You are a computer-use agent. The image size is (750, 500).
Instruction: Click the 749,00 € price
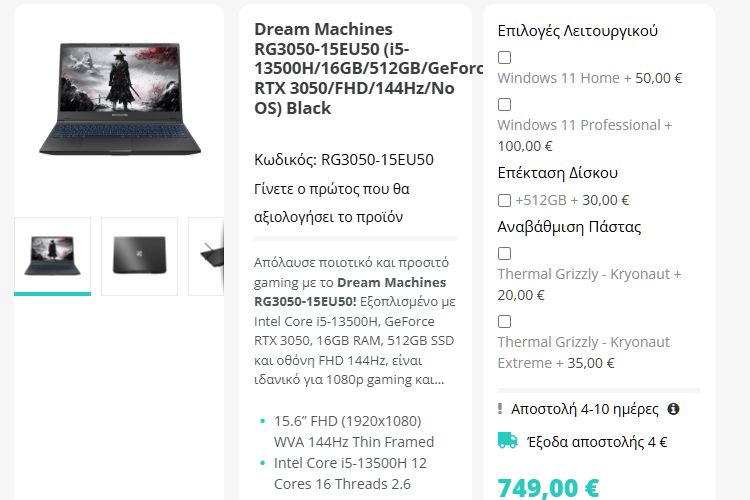(x=548, y=488)
